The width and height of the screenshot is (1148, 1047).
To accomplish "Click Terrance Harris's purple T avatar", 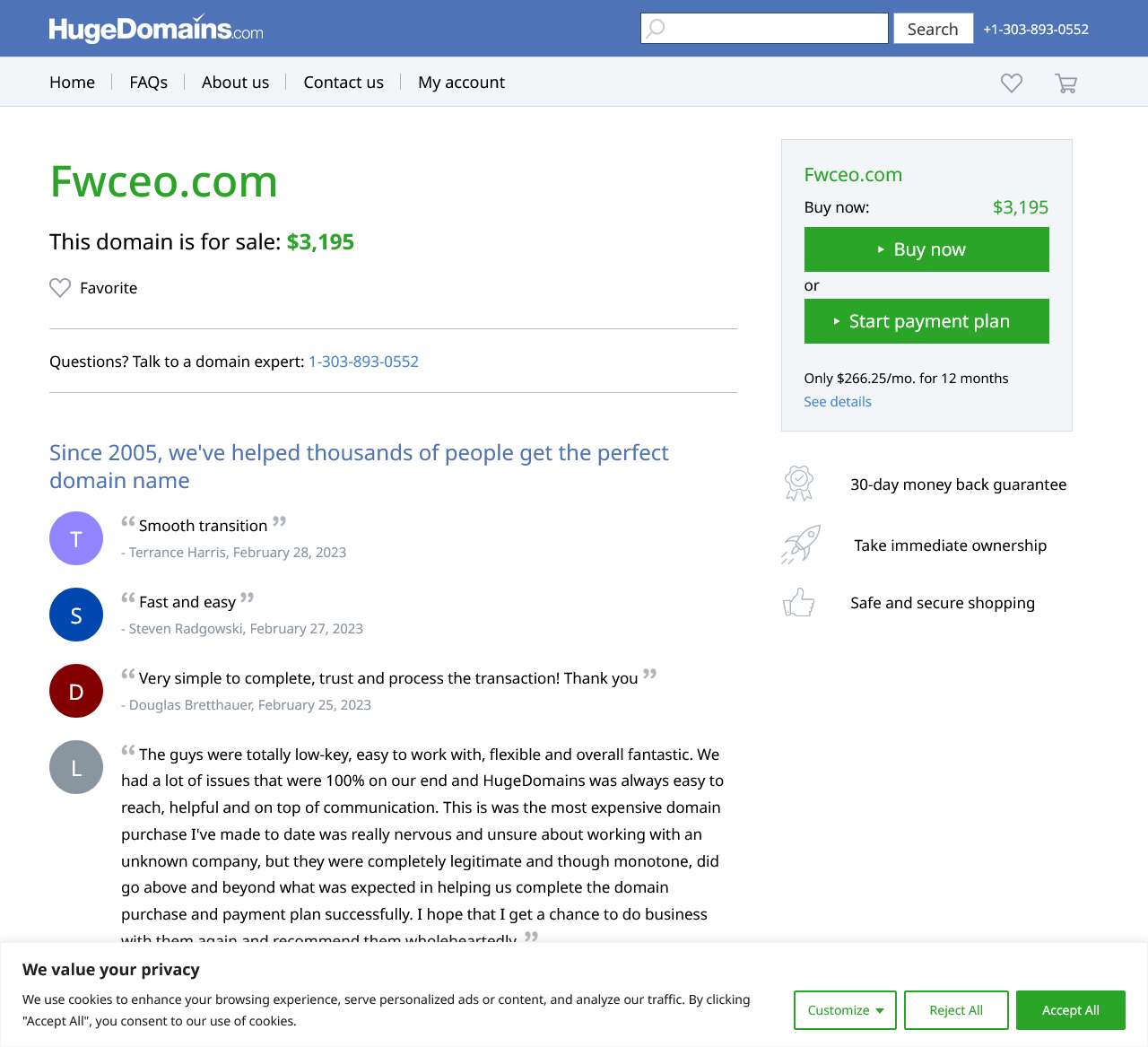I will tap(76, 538).
